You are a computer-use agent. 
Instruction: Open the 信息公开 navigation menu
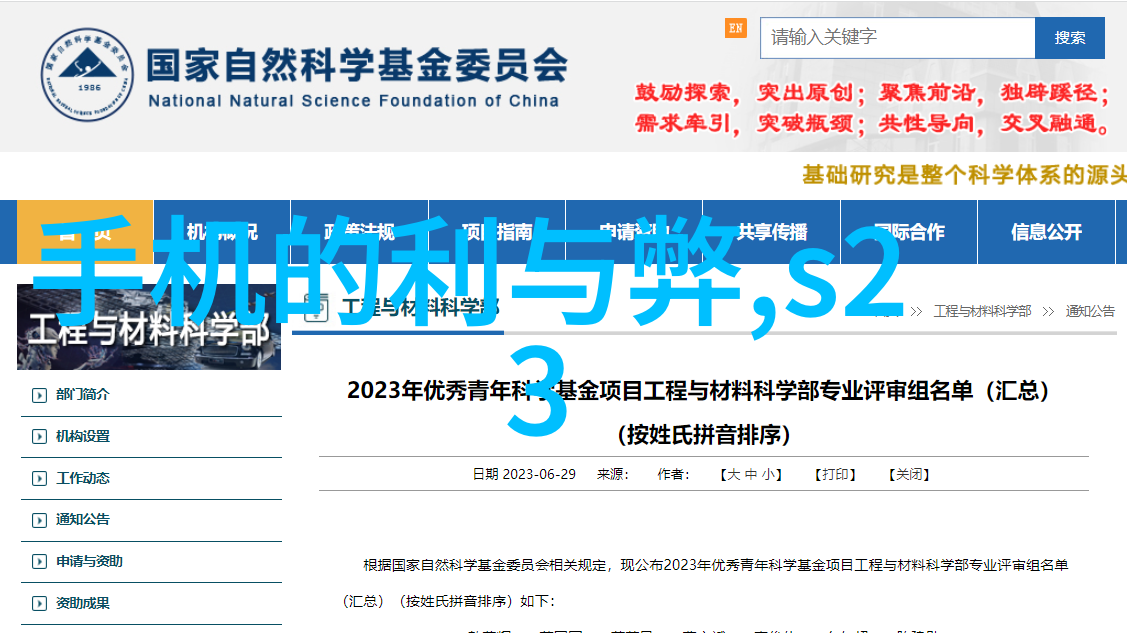(x=1046, y=232)
